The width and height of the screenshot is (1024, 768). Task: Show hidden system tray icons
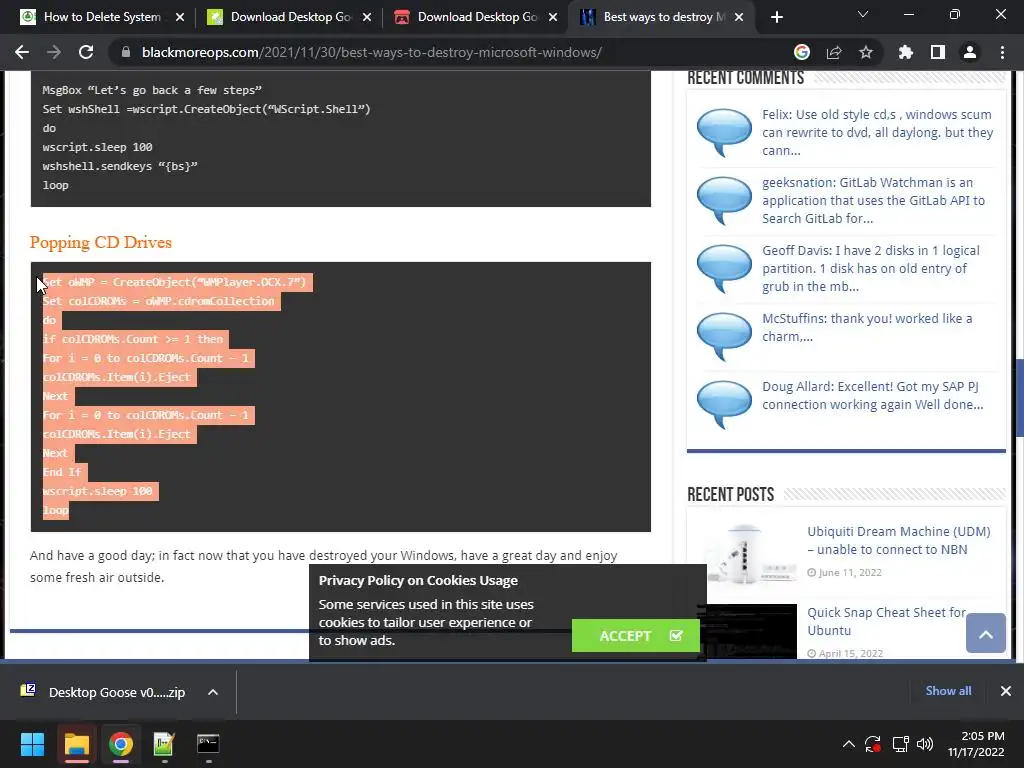click(848, 744)
